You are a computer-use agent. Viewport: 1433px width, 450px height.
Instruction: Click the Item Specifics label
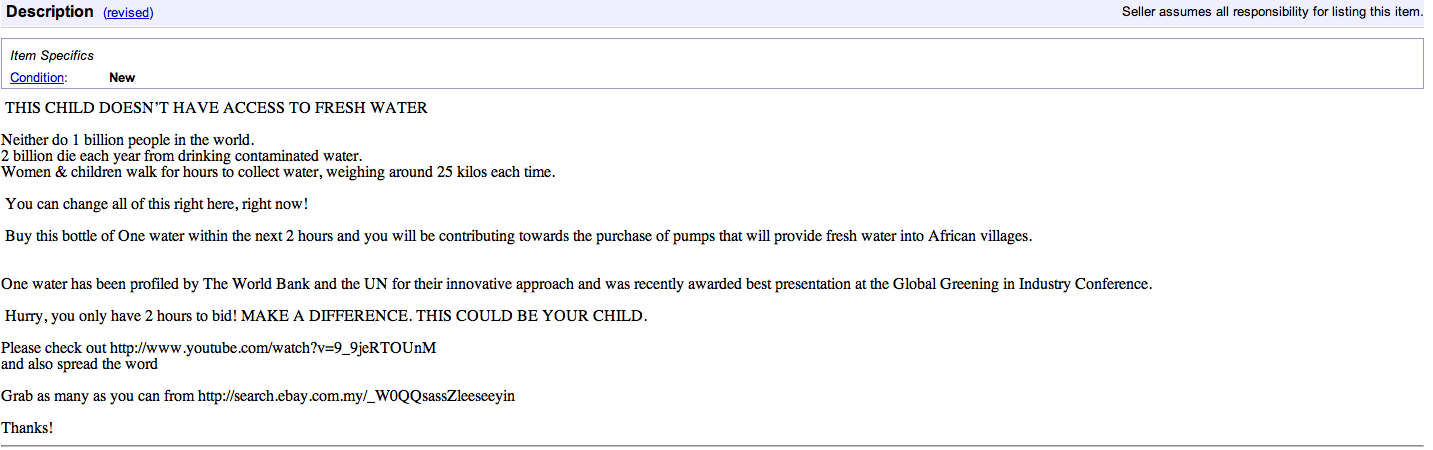tap(52, 56)
